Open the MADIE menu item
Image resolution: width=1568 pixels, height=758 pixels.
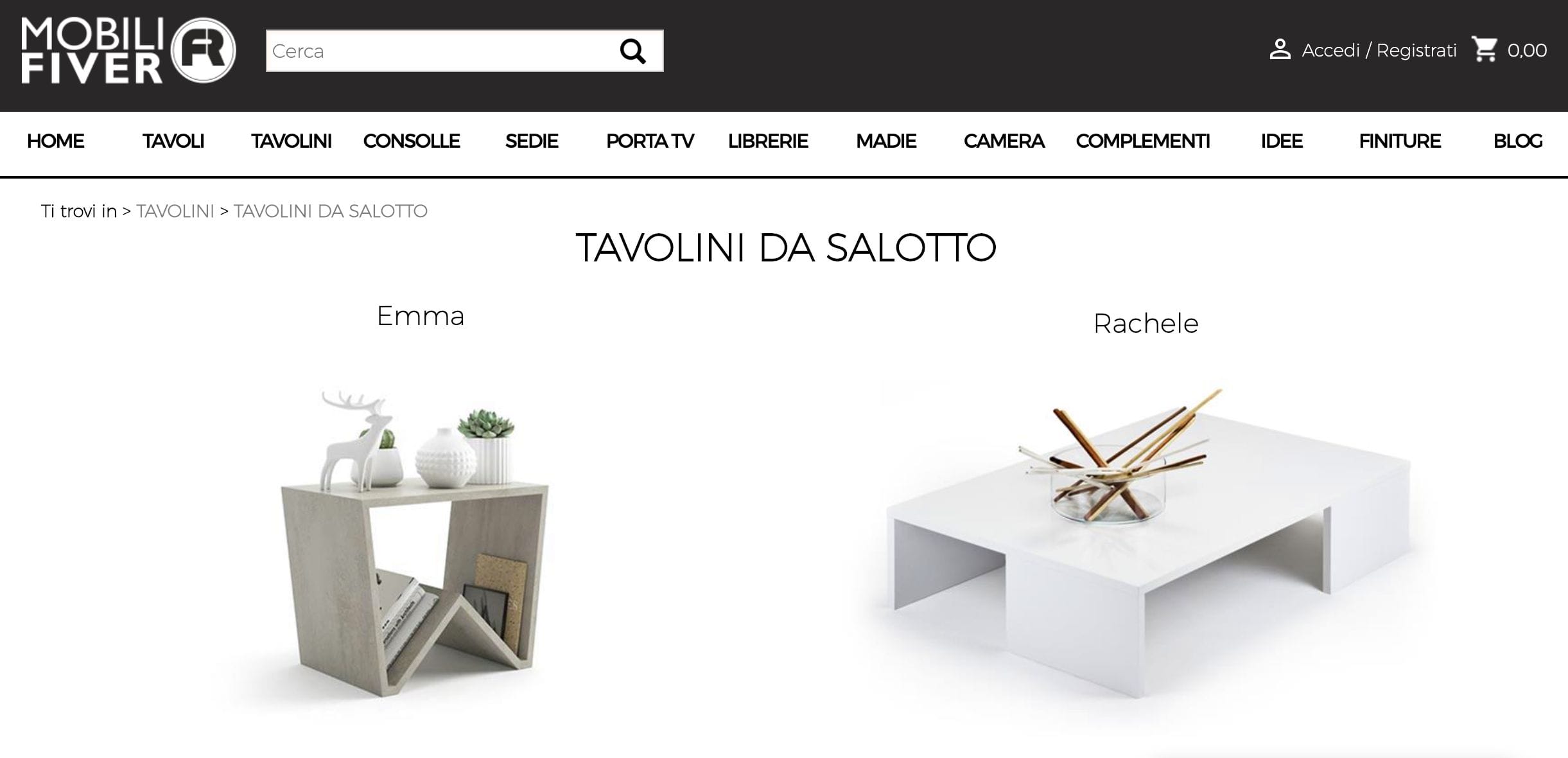tap(886, 141)
